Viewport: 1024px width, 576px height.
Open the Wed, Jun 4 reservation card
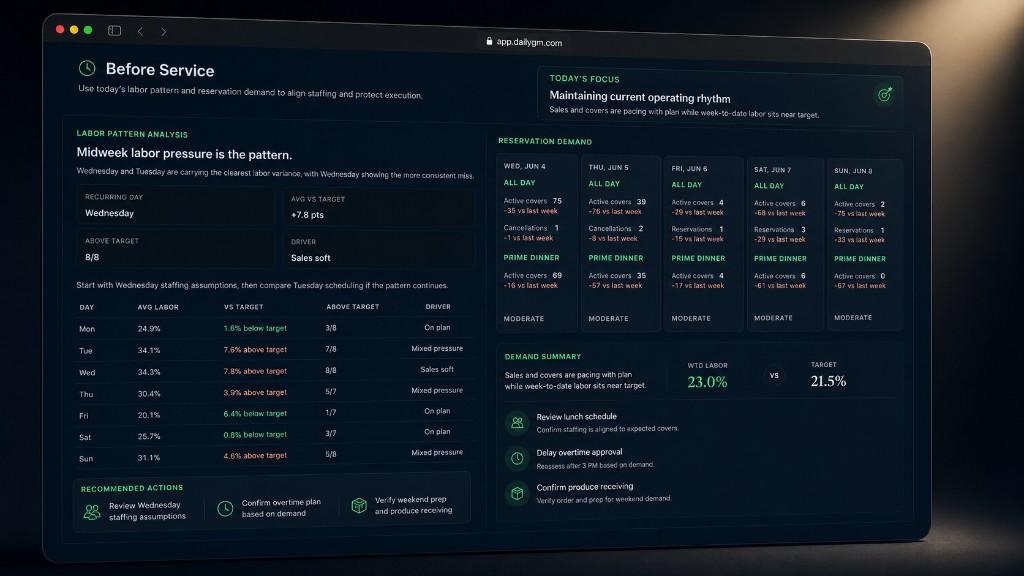[537, 243]
